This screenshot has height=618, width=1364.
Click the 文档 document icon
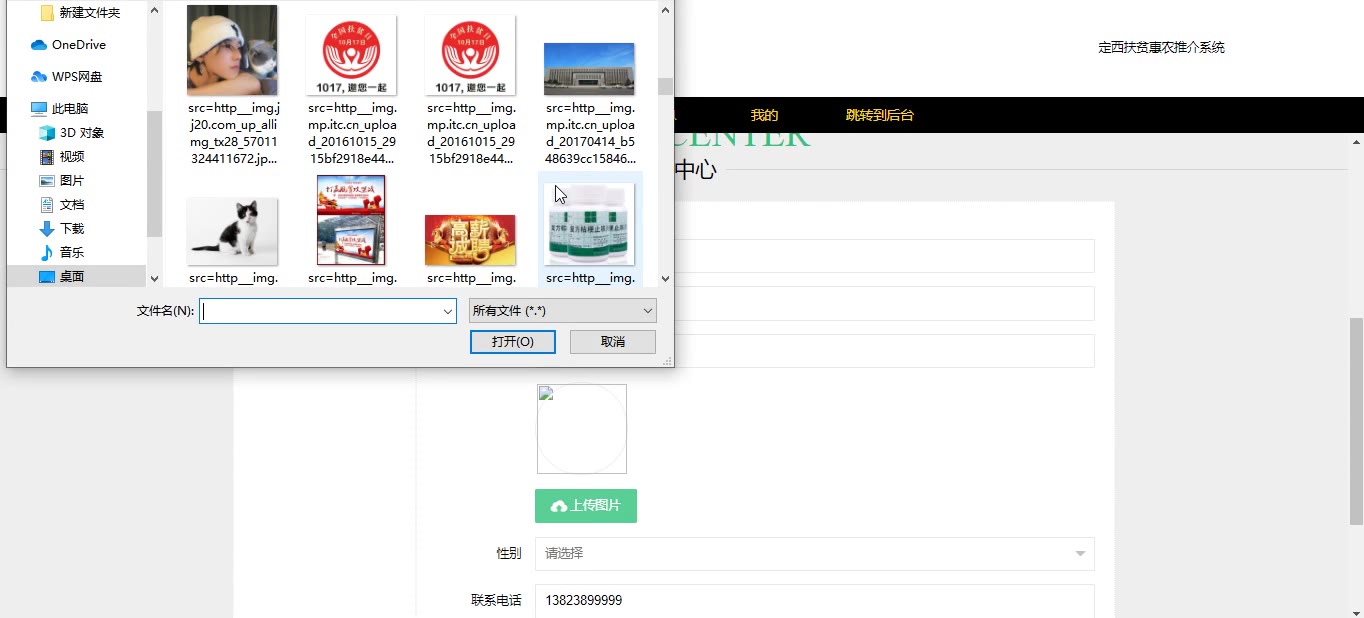(x=47, y=205)
